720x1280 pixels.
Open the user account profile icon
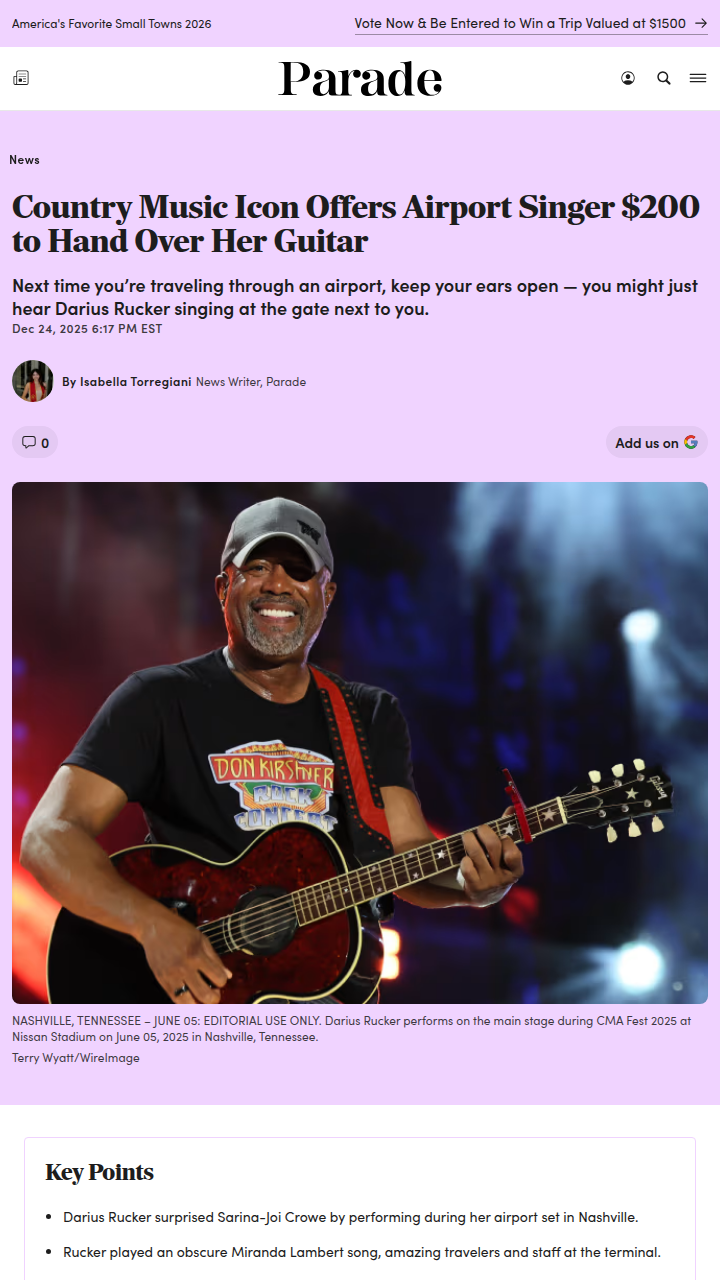click(628, 78)
